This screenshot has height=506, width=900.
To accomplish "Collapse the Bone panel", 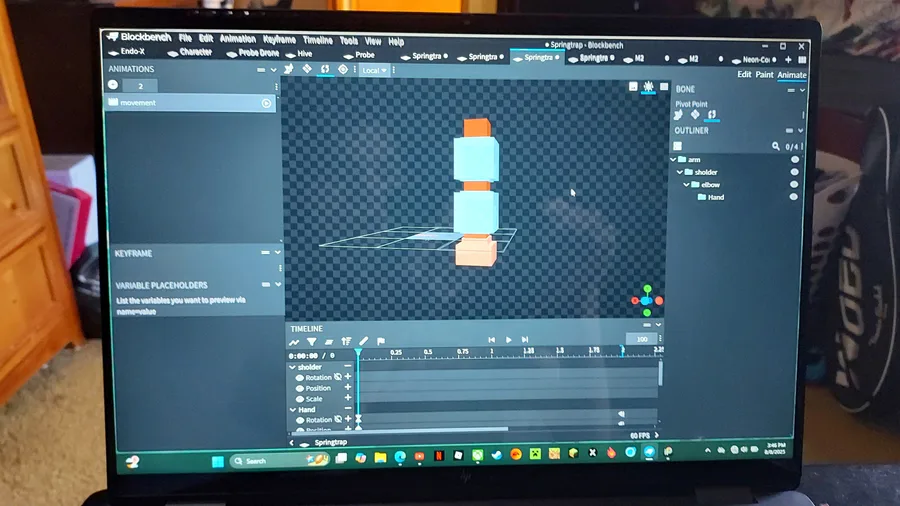I will [802, 90].
